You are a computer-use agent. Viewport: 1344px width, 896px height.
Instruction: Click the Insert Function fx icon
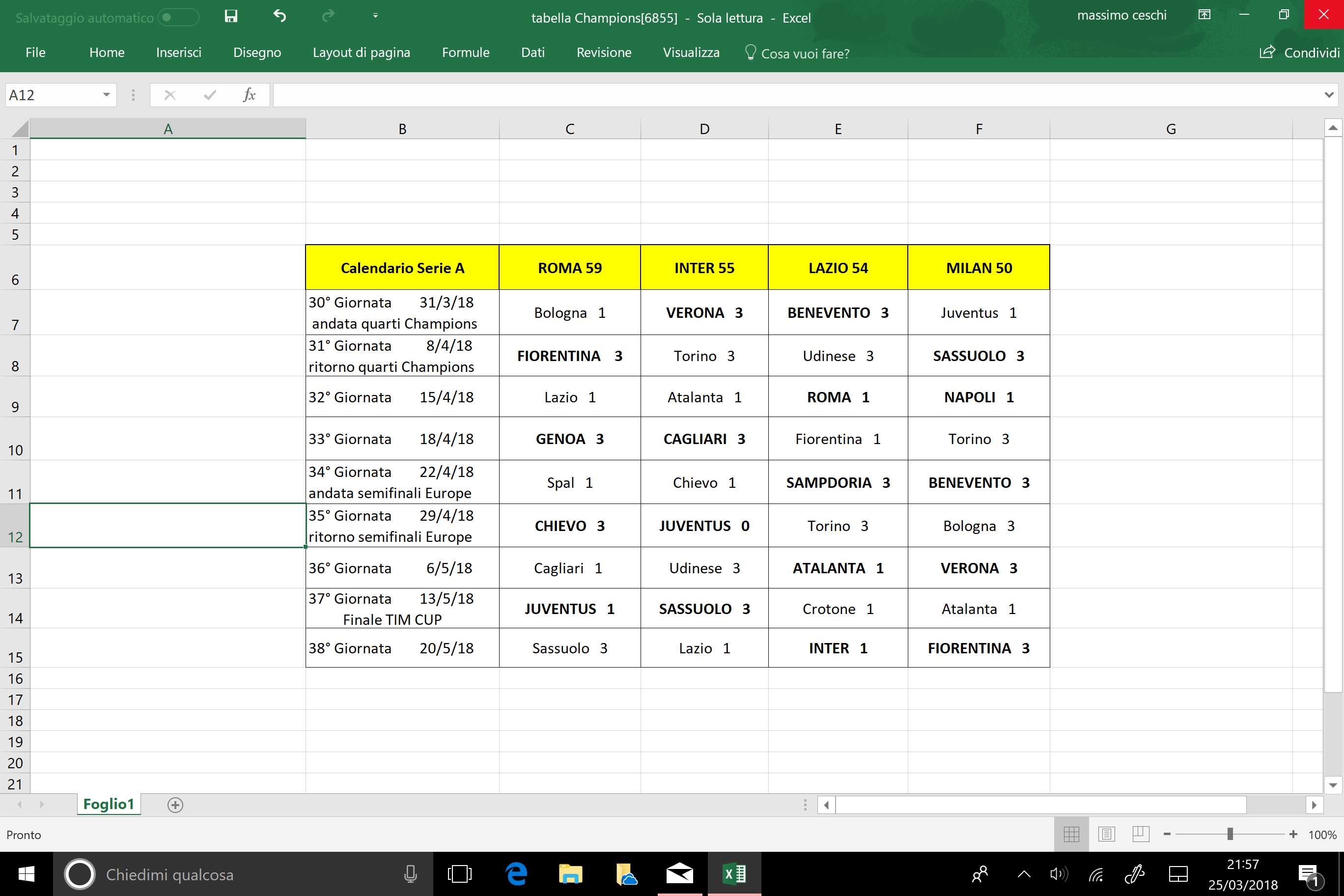(249, 95)
